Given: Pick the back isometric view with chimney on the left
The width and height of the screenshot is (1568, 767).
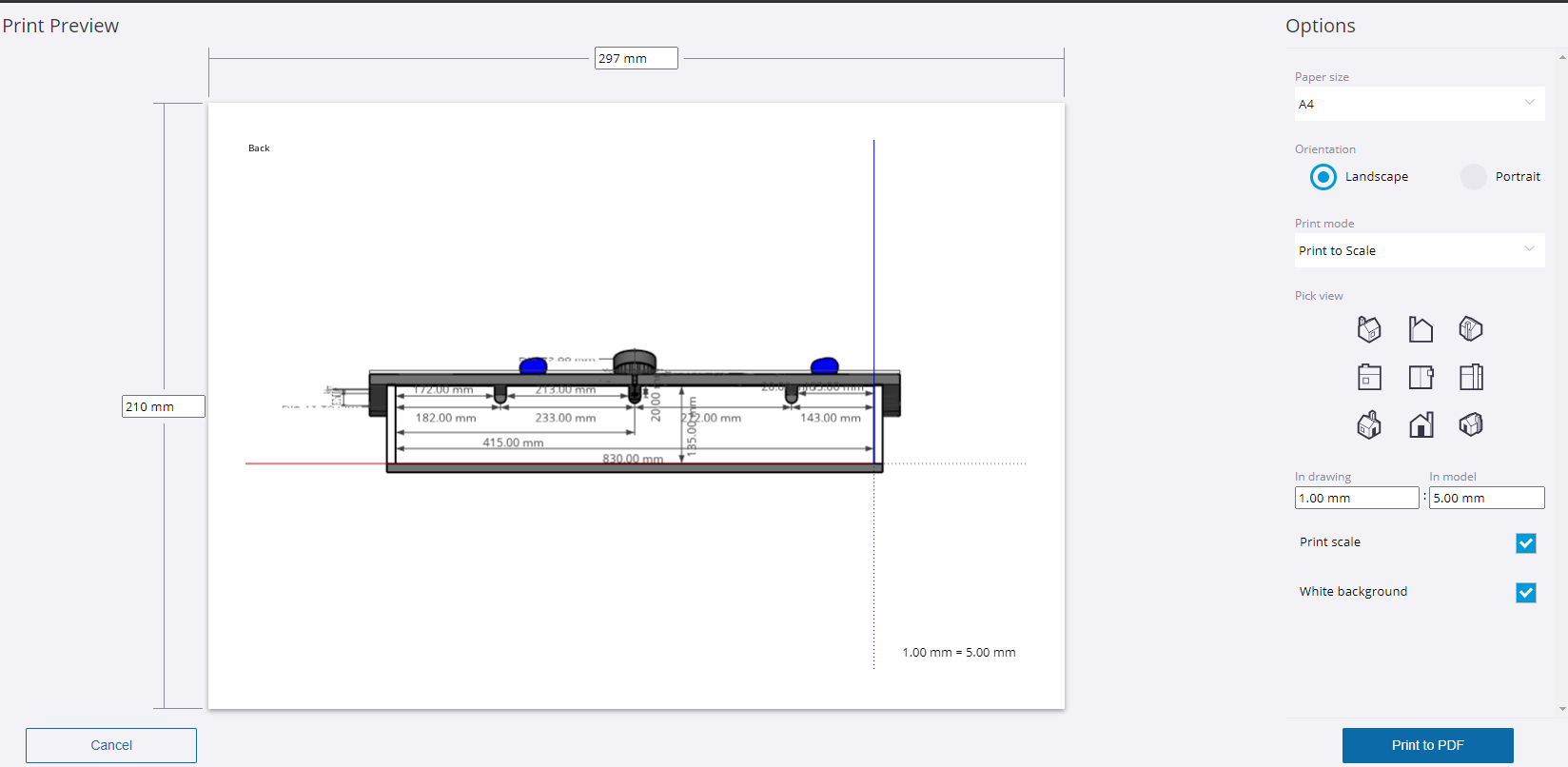Looking at the screenshot, I should click(x=1369, y=329).
